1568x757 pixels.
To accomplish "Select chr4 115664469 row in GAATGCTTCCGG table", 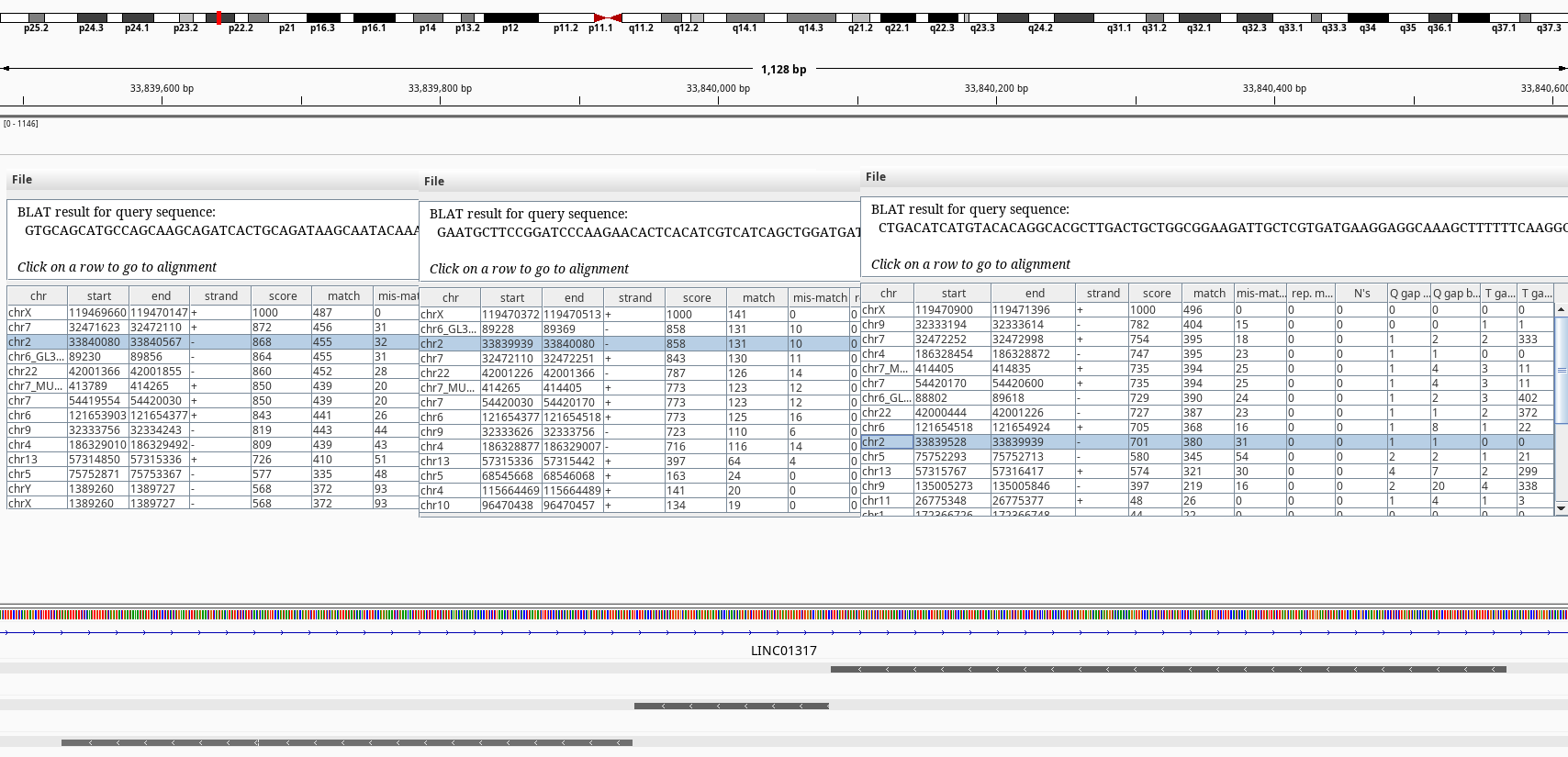I will pos(640,490).
